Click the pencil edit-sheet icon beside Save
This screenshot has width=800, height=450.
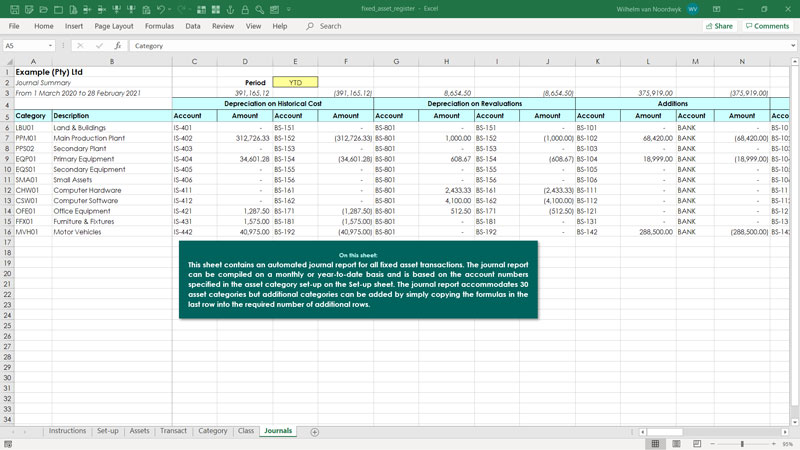[x=29, y=9]
